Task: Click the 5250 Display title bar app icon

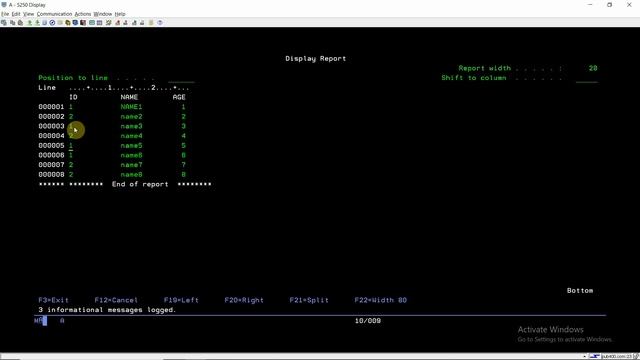Action: (4, 5)
